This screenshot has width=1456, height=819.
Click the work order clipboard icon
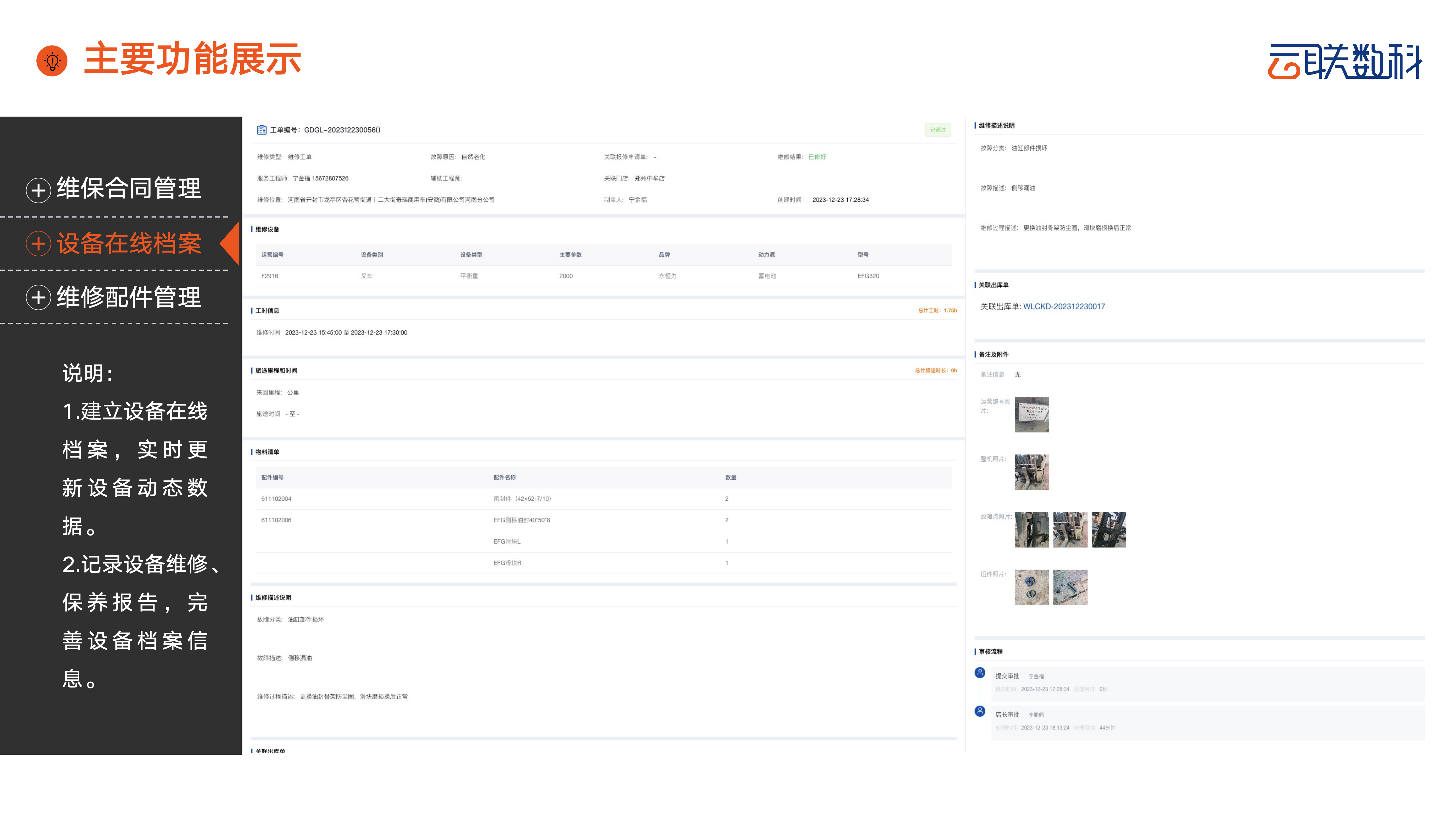click(x=262, y=130)
